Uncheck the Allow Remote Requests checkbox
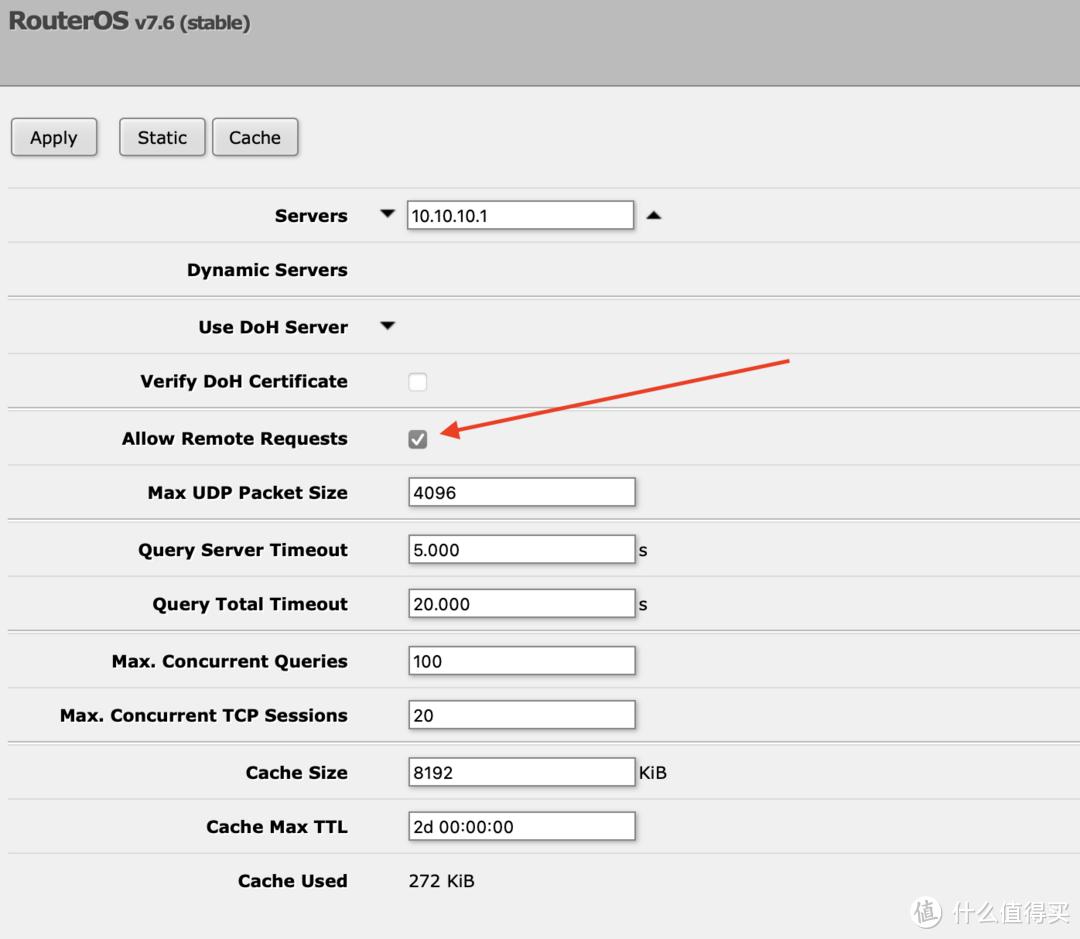Viewport: 1080px width, 939px height. click(x=417, y=439)
